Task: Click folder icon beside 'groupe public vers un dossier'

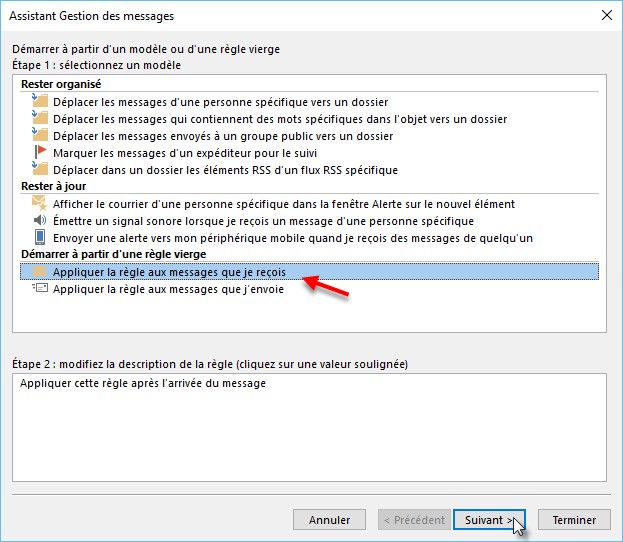Action: coord(40,135)
